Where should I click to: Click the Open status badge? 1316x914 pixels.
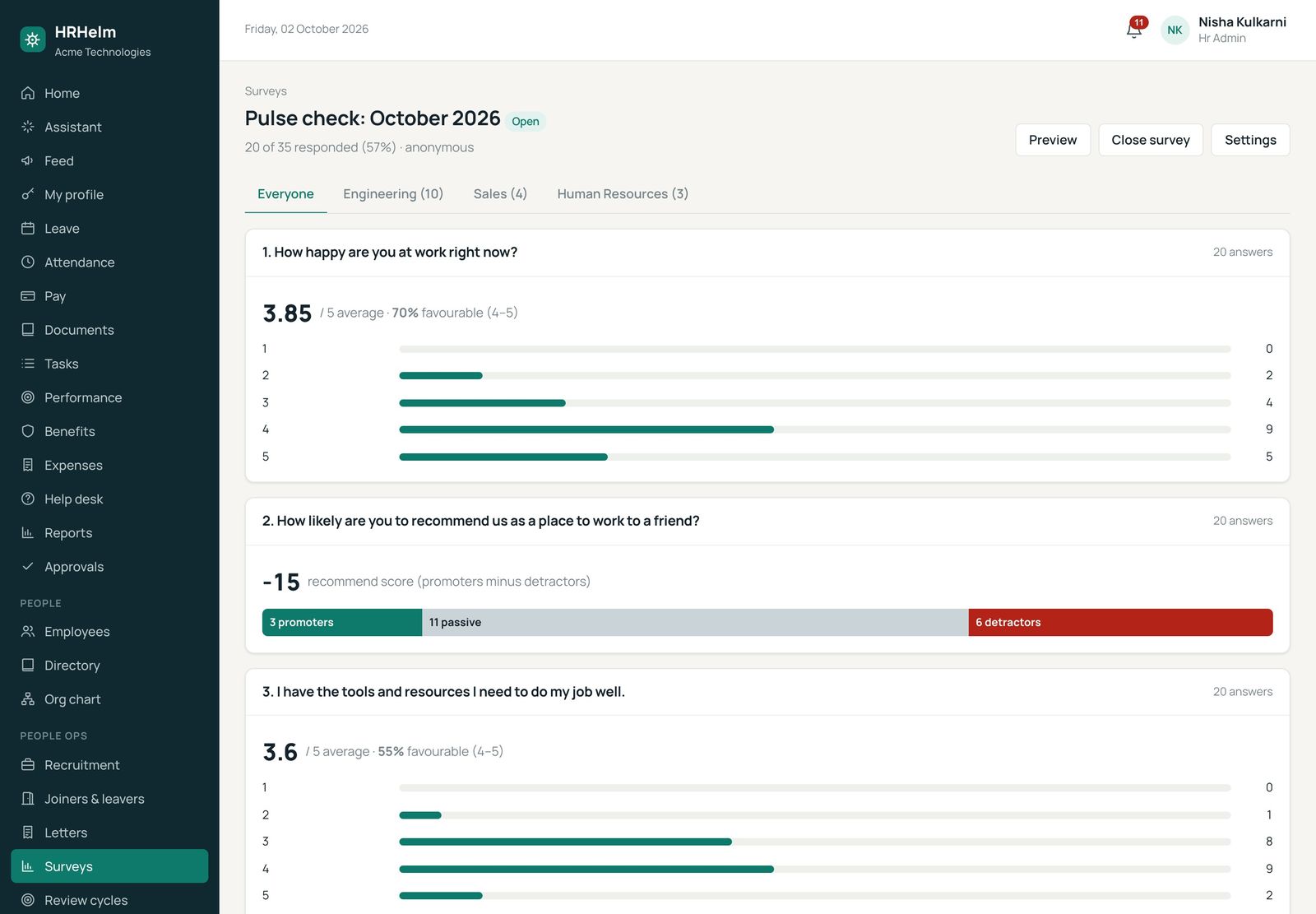[526, 121]
